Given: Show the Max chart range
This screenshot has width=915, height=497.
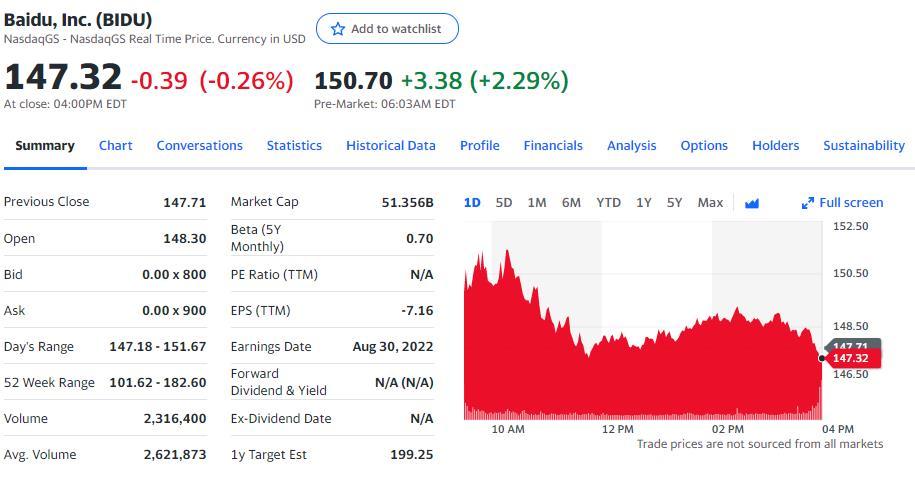Looking at the screenshot, I should click(x=710, y=202).
